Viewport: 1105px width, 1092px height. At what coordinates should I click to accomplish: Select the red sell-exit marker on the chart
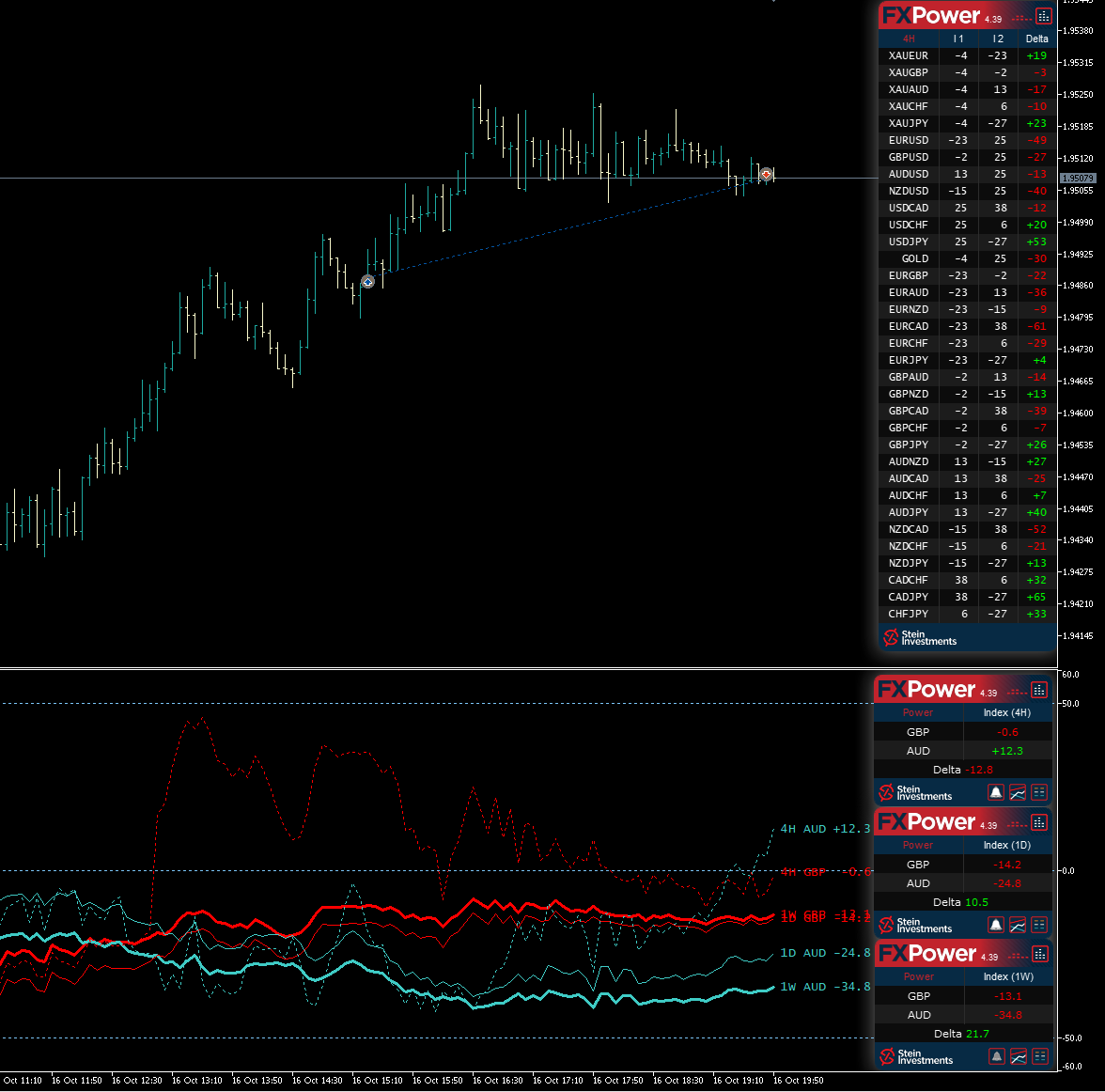coord(766,174)
